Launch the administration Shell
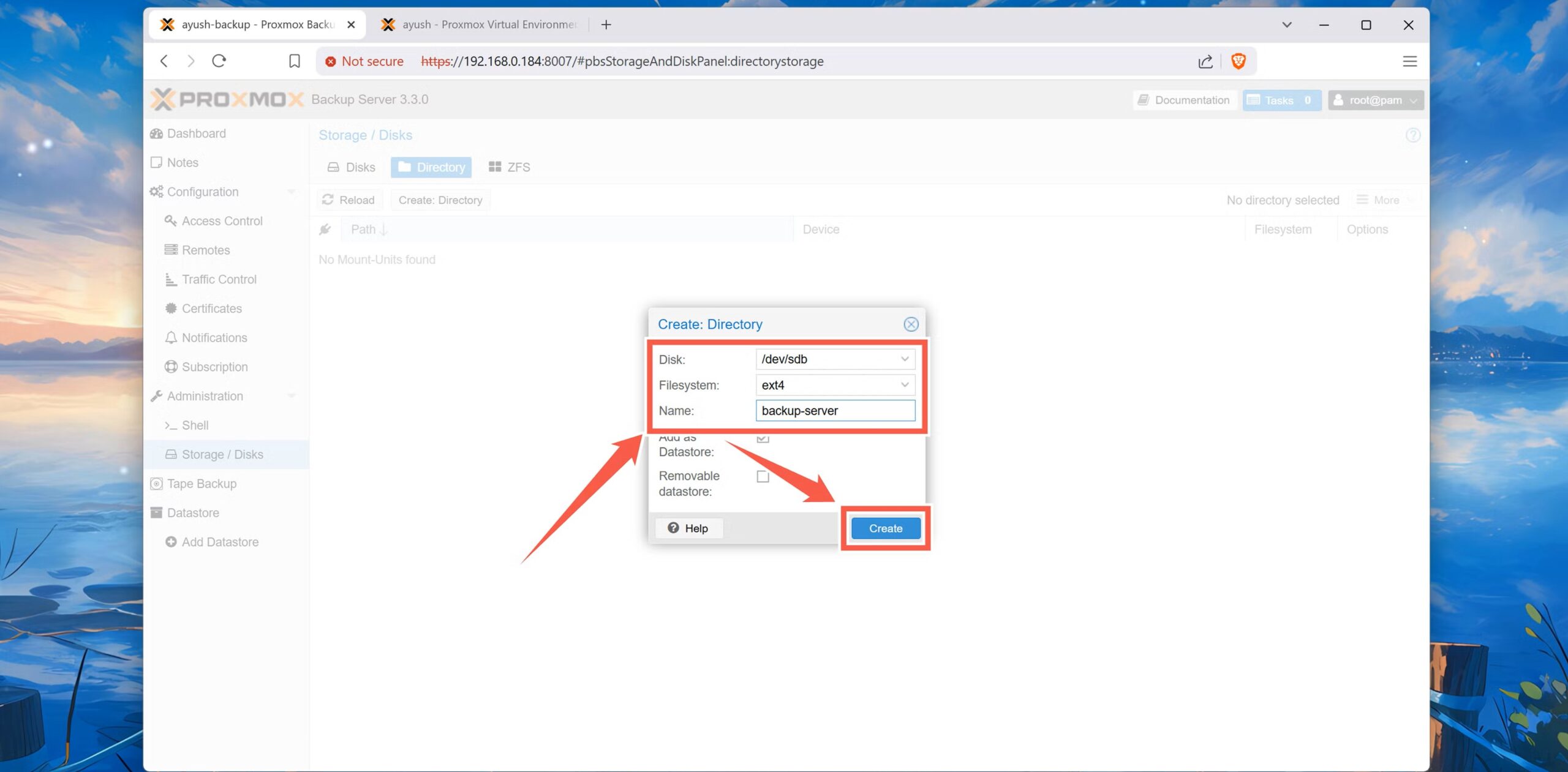The width and height of the screenshot is (1568, 772). tap(193, 425)
